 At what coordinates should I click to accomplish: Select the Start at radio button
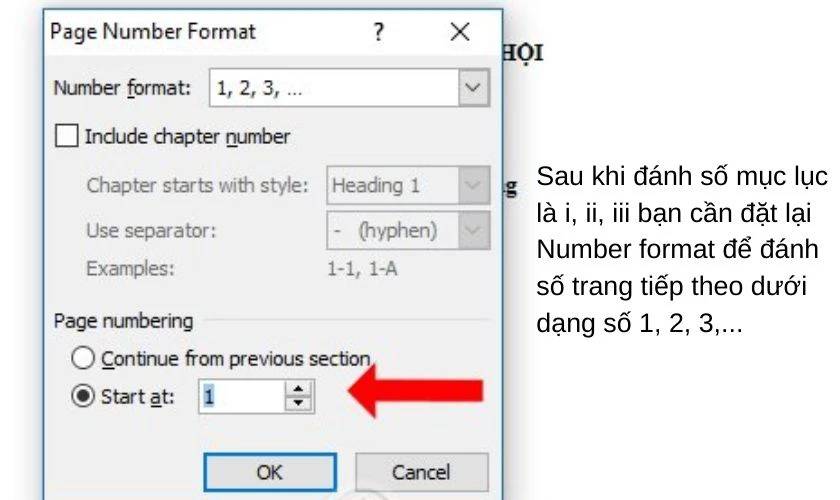pos(83,396)
